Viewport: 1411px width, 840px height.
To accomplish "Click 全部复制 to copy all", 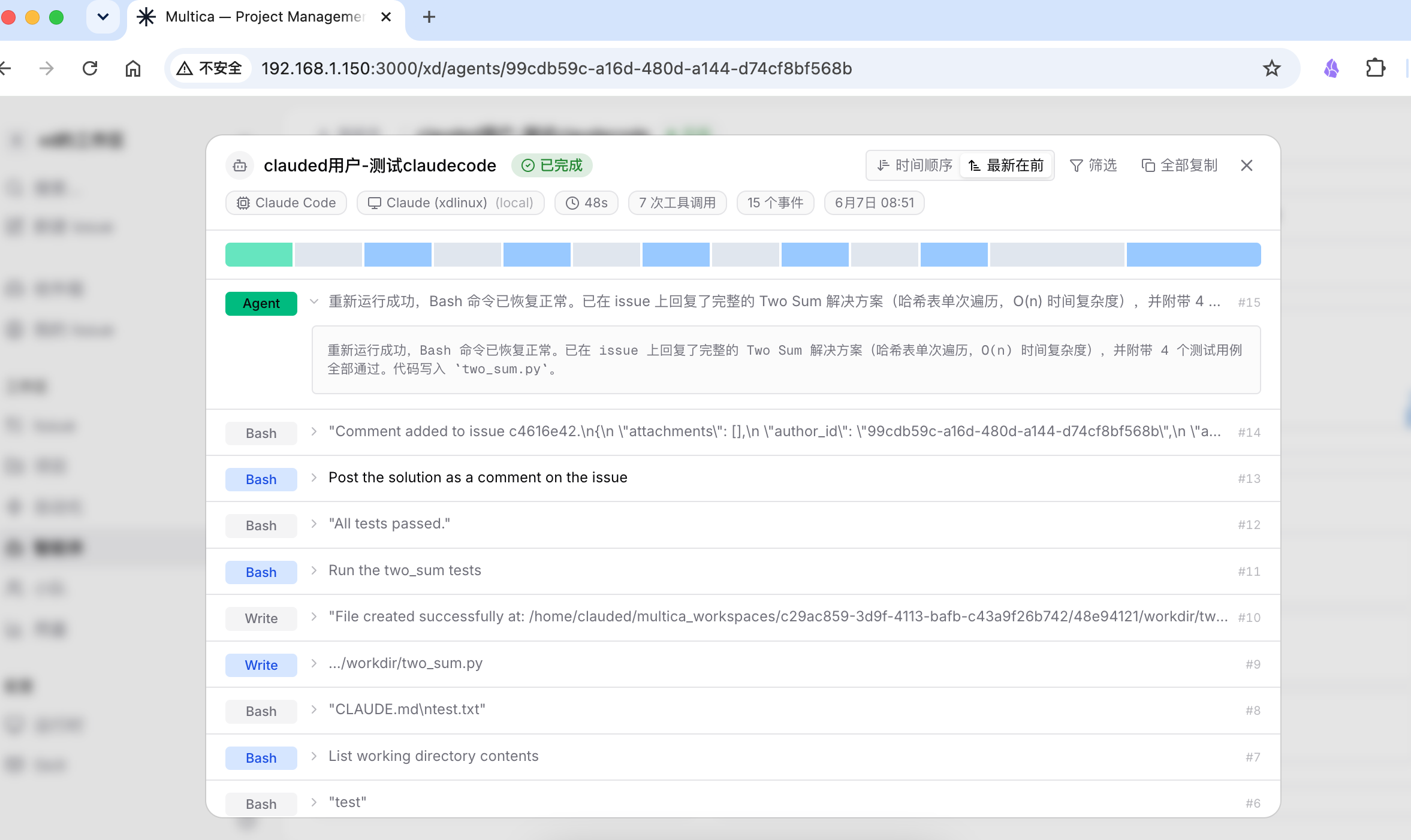I will pyautogui.click(x=1179, y=165).
